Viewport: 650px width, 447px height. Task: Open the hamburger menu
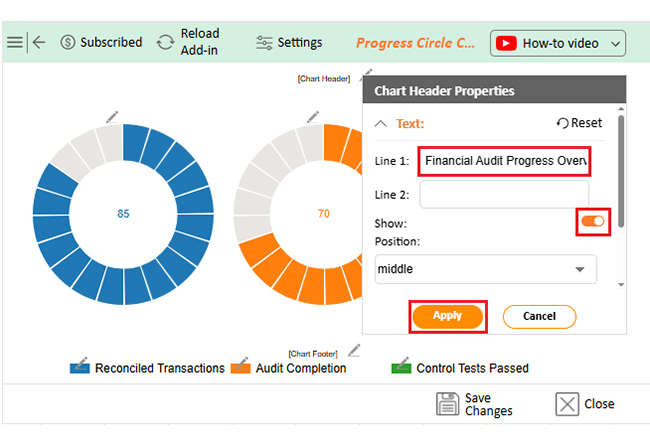[14, 42]
